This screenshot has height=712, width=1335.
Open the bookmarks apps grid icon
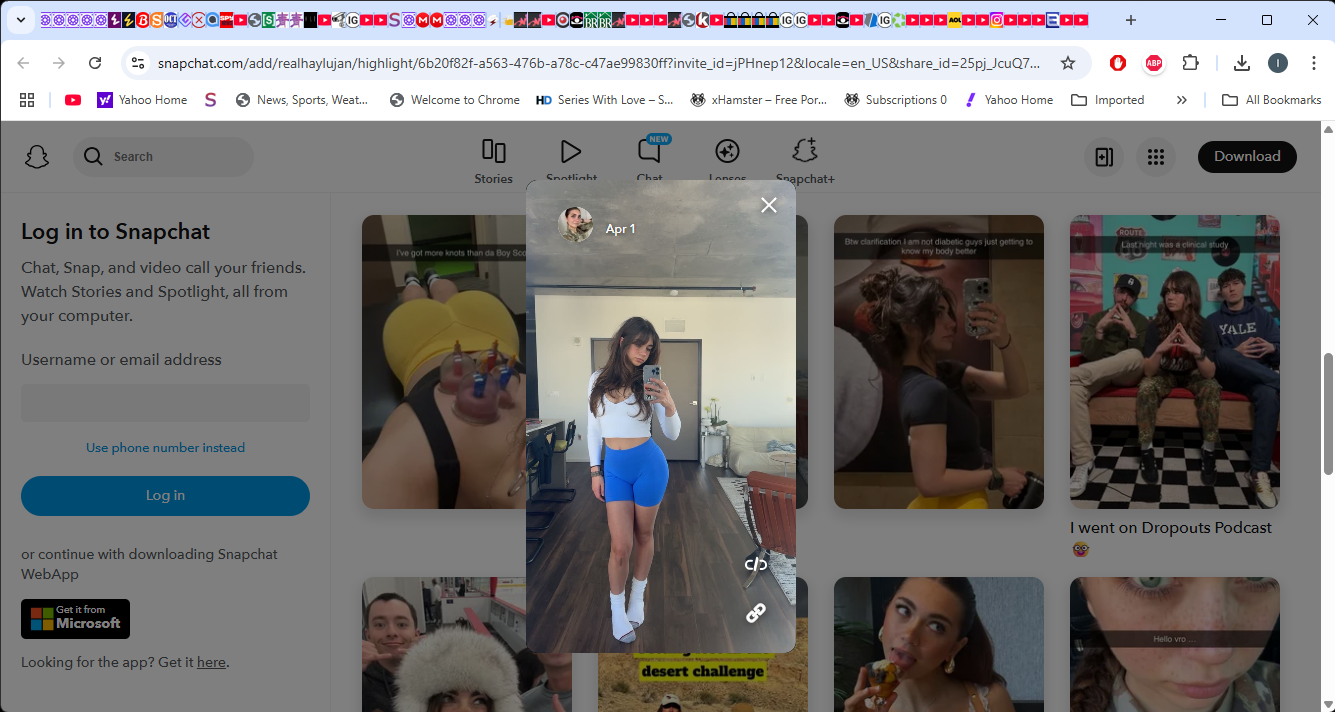pyautogui.click(x=27, y=100)
